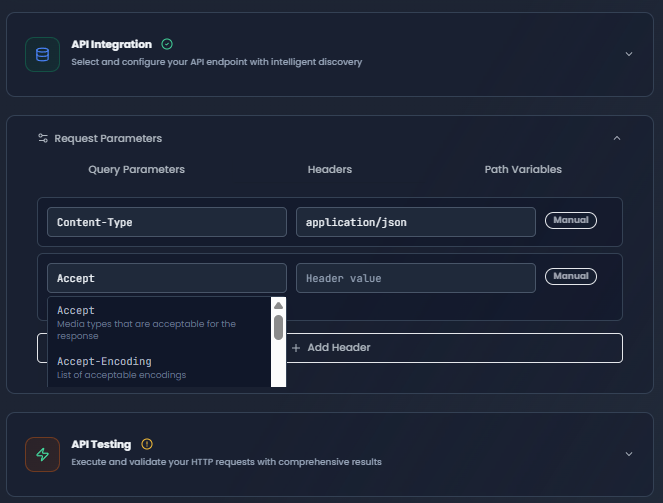Click the Request Parameters sliders icon
This screenshot has height=503, width=663.
[x=43, y=138]
